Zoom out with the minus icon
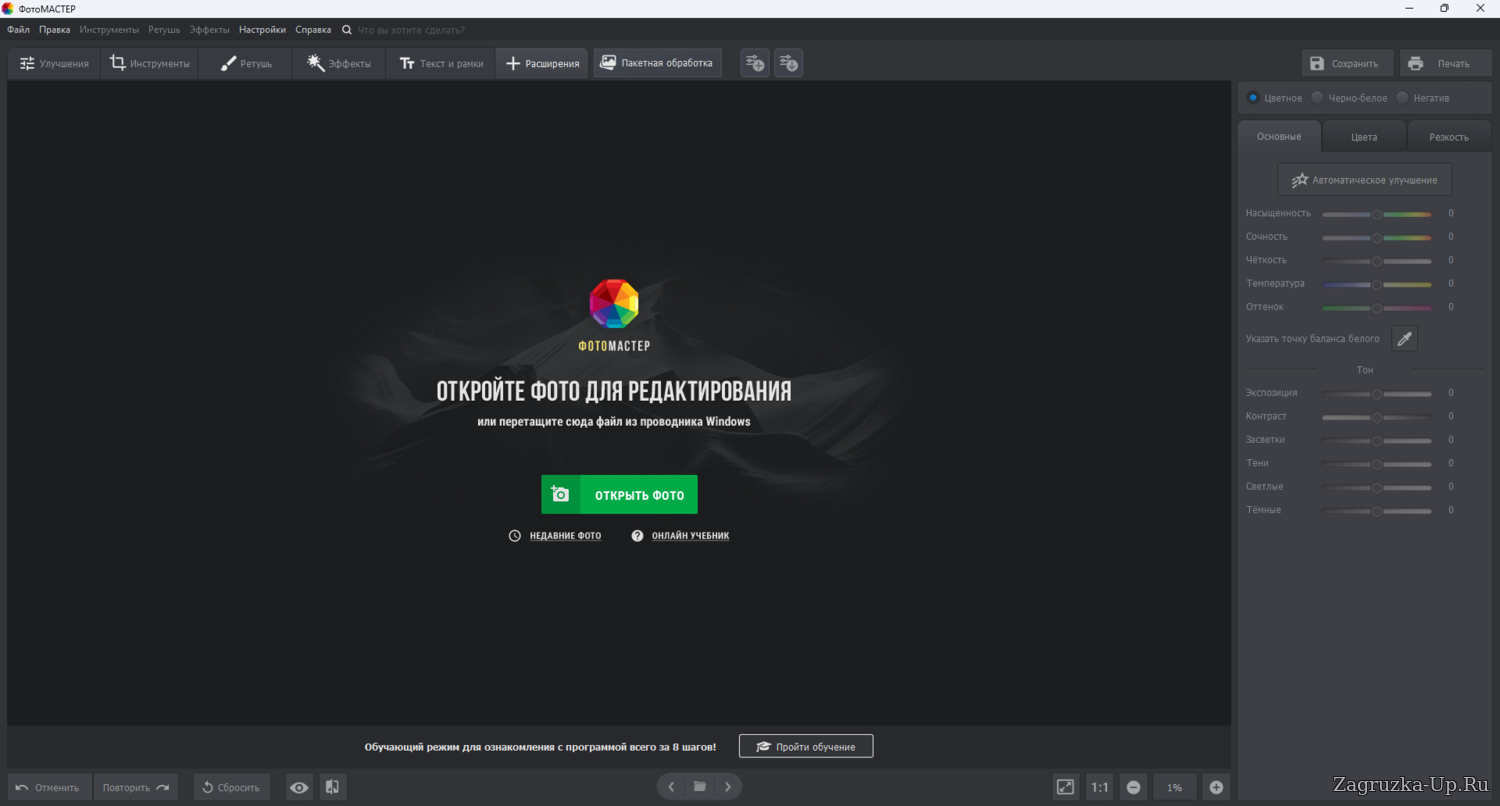 [1133, 787]
